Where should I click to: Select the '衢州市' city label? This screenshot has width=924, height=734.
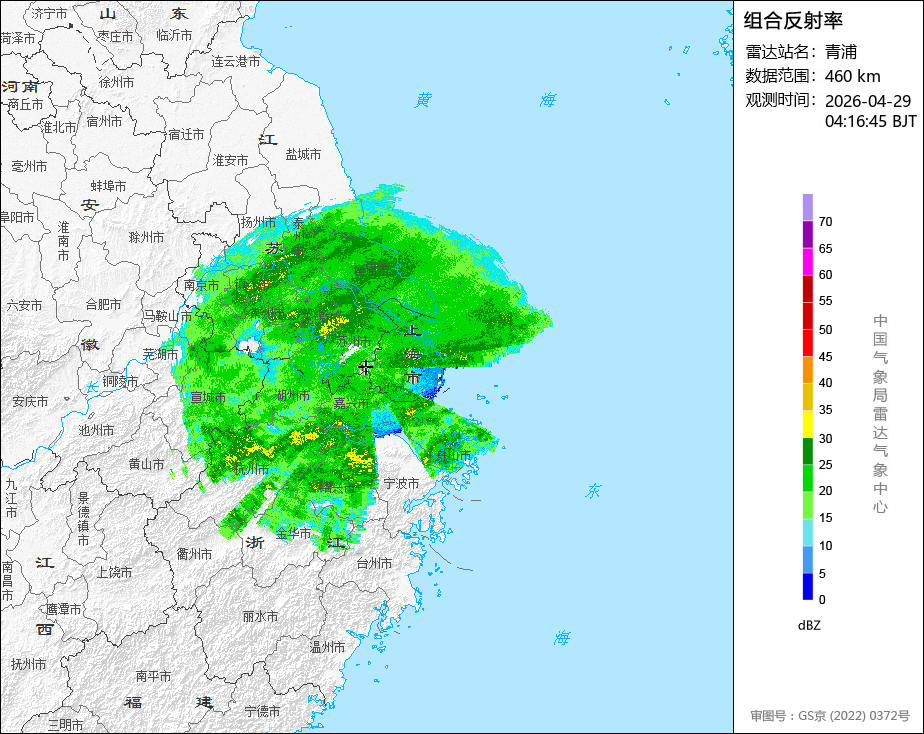tap(194, 554)
